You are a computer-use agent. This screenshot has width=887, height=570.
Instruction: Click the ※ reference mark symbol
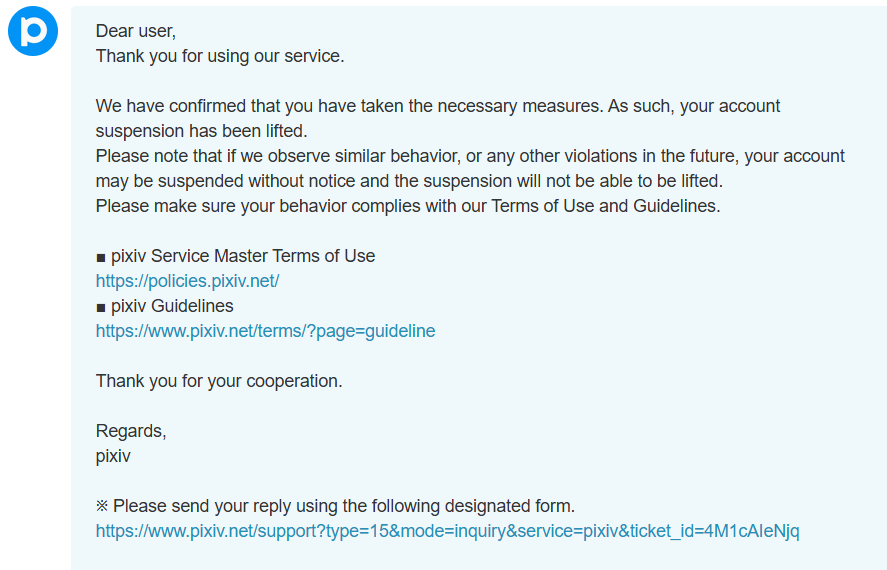(x=102, y=506)
